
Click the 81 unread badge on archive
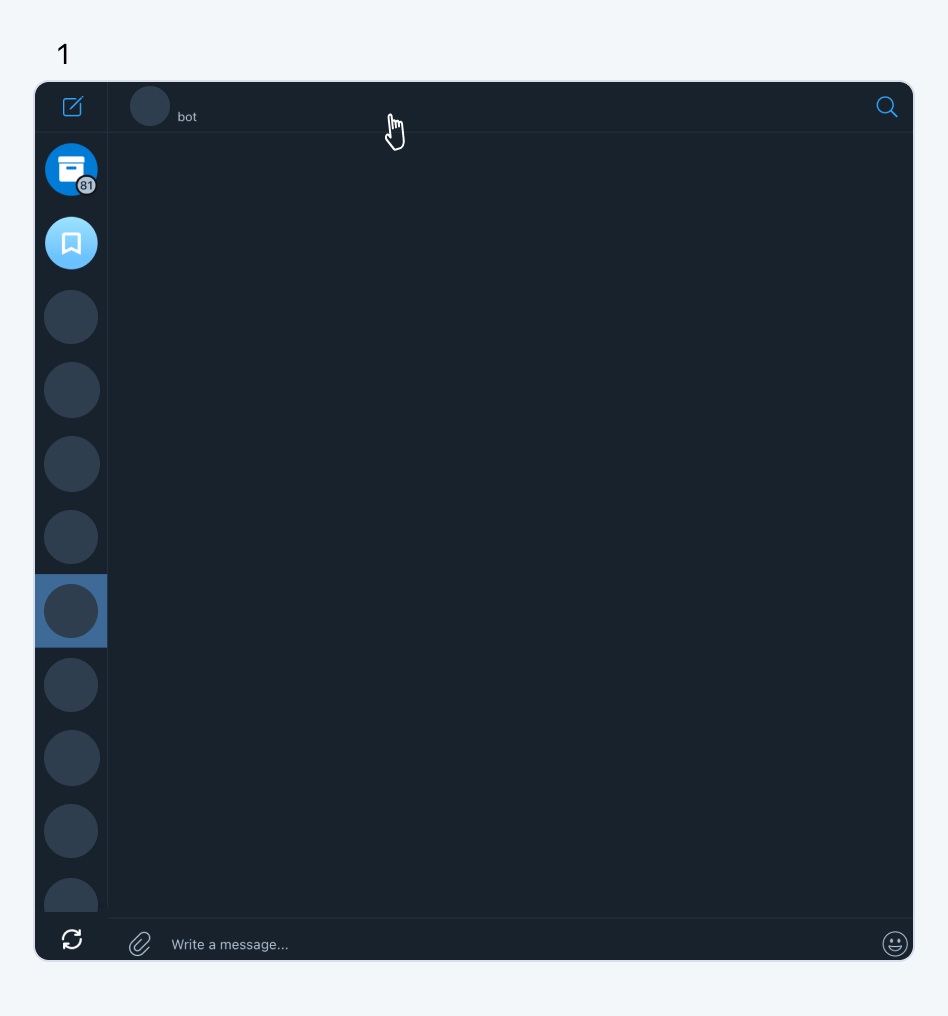86,185
